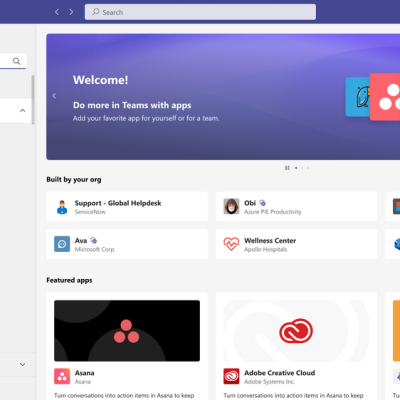Click the blue bird app tile in banner
The width and height of the screenshot is (400, 400).
pos(358,97)
